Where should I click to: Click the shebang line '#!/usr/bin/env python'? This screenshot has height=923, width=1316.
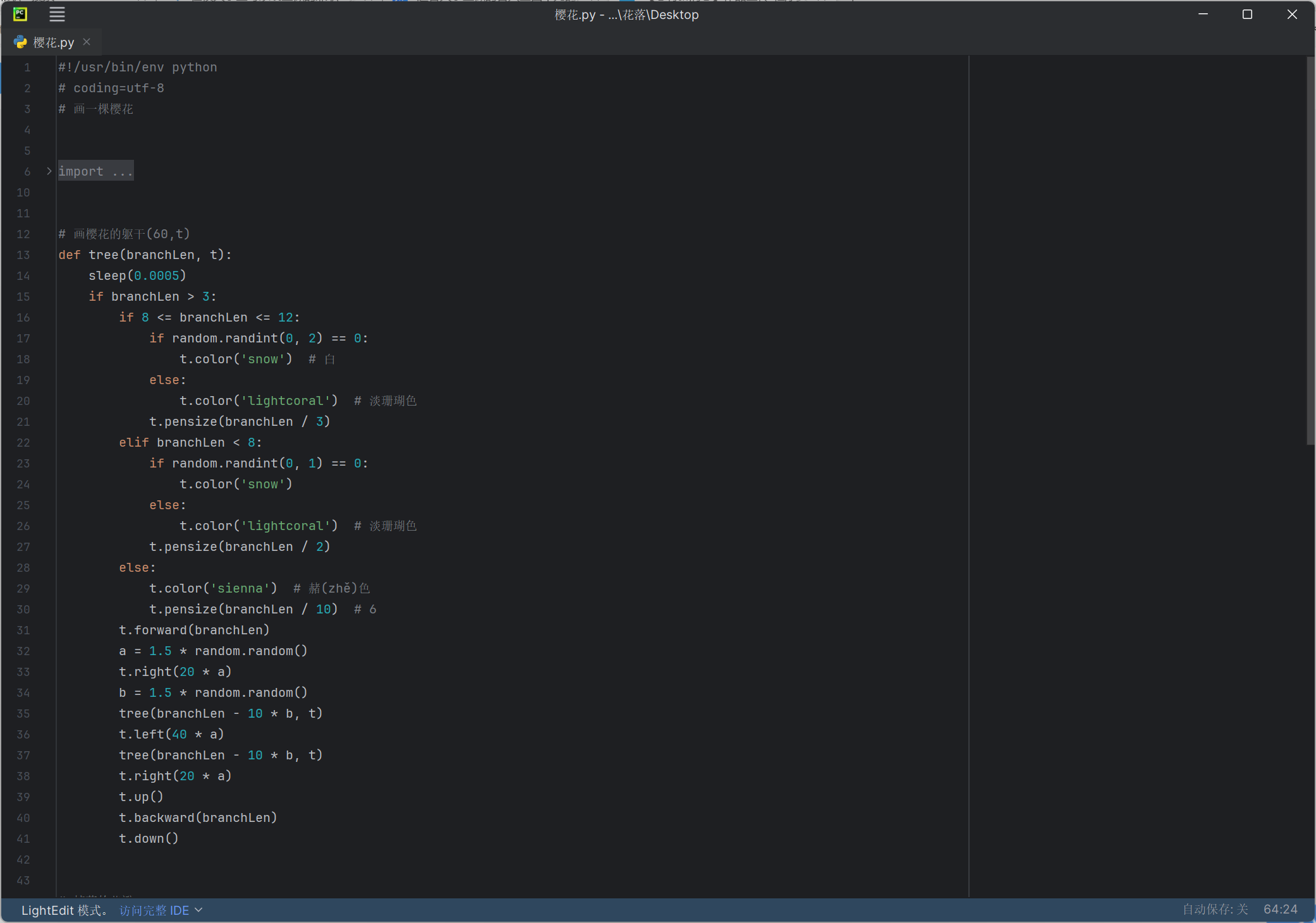click(x=137, y=67)
